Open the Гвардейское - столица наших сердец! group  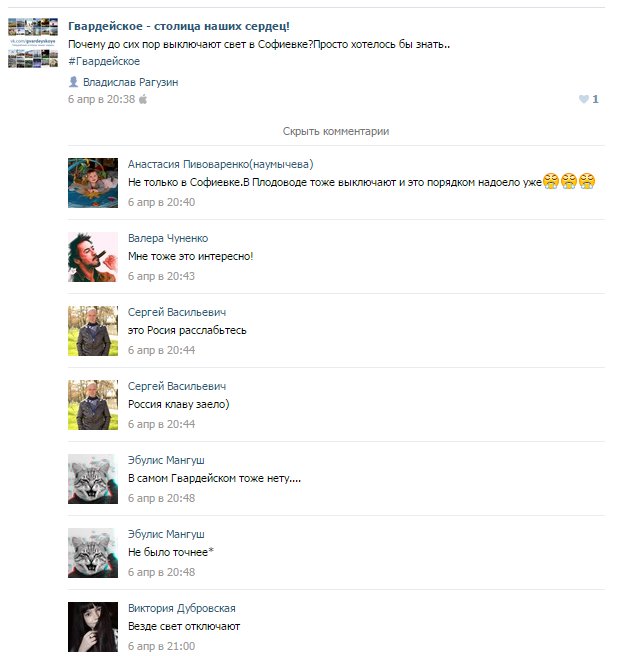[179, 26]
